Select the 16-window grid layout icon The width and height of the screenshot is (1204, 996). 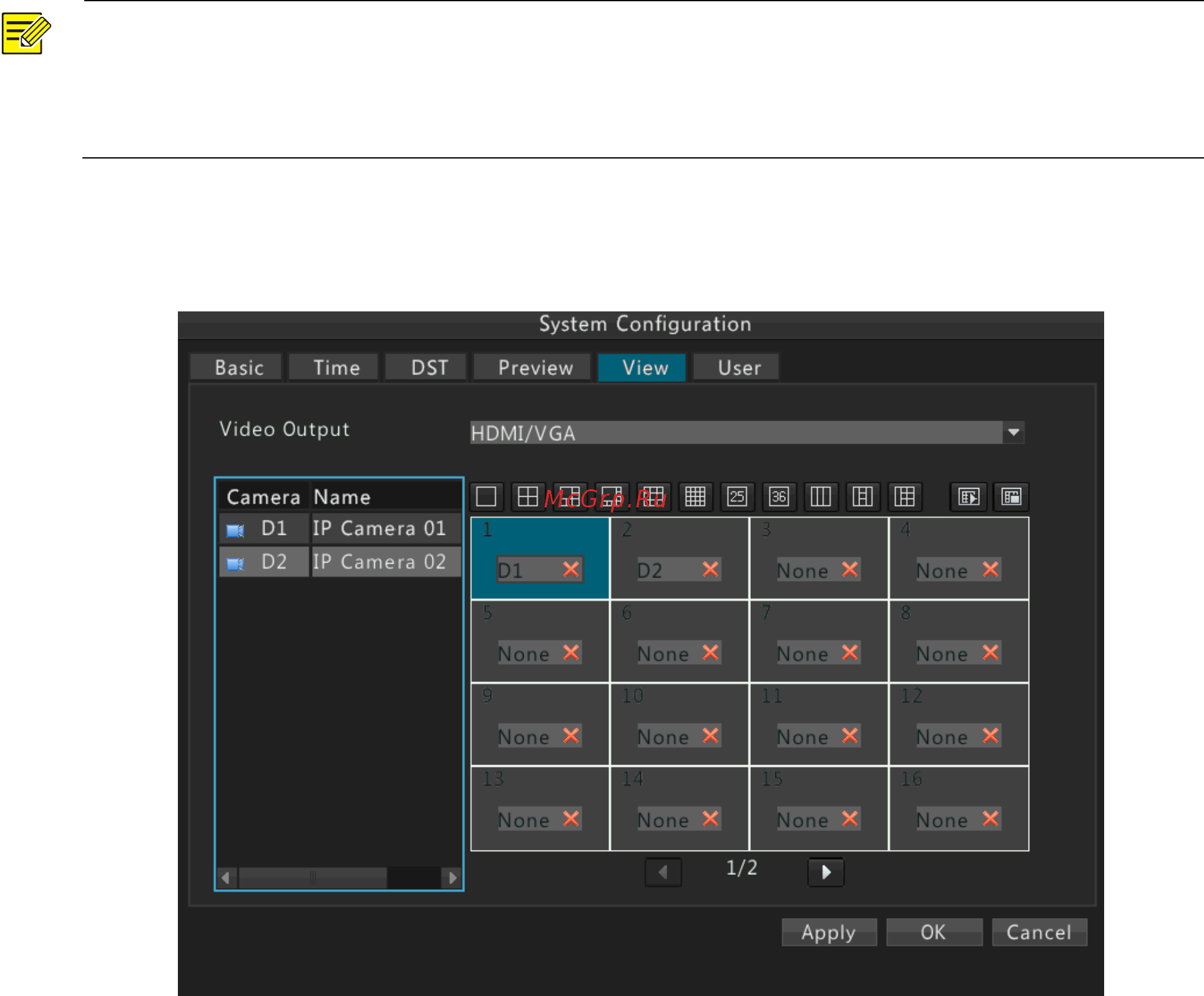click(695, 497)
